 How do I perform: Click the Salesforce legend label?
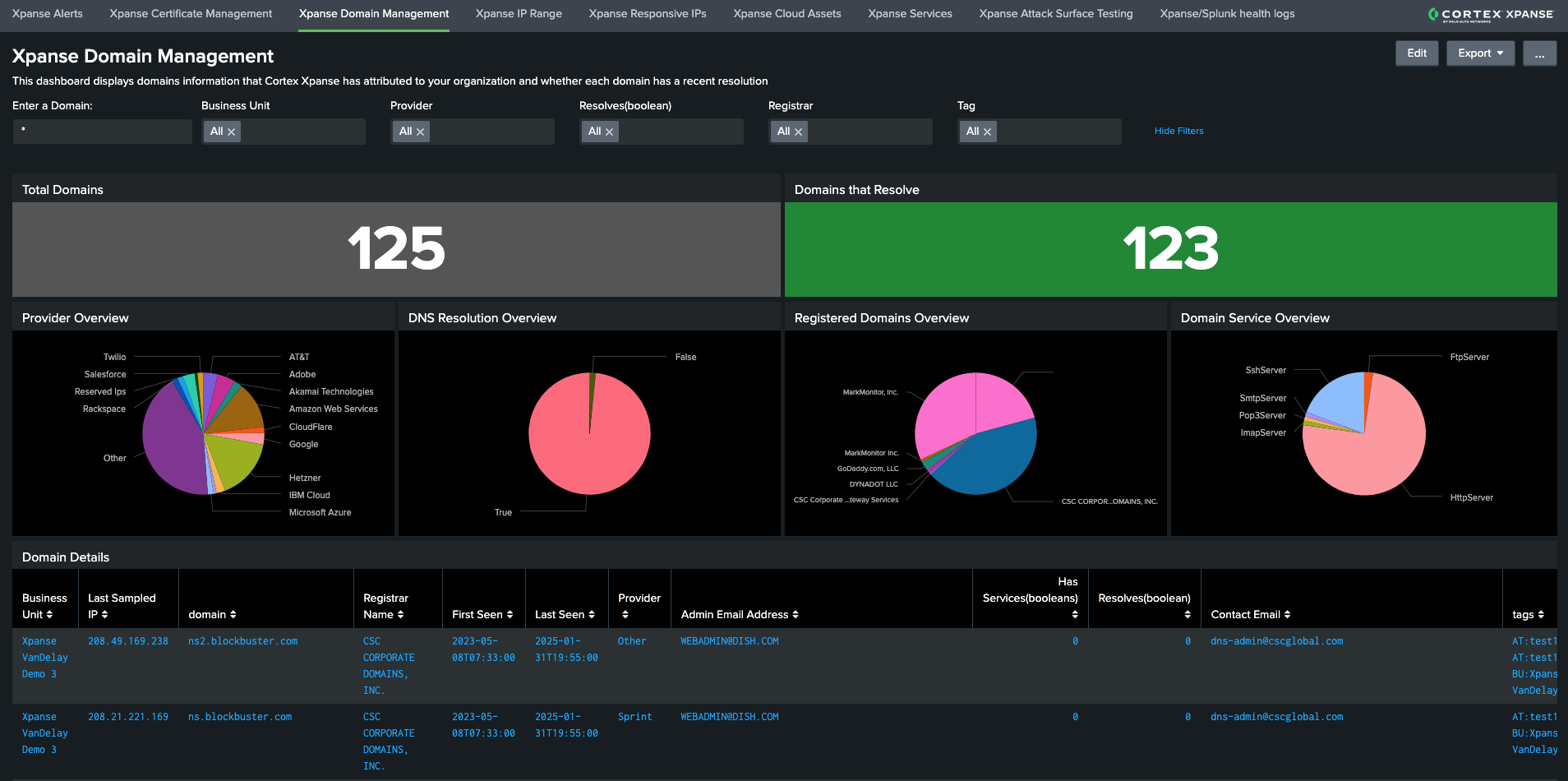click(x=105, y=375)
